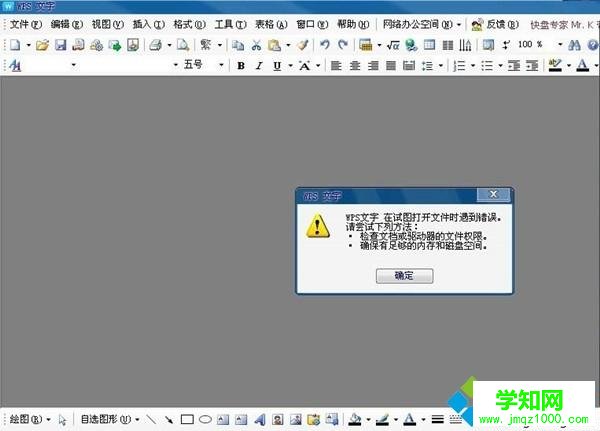Open the 视图 menu
This screenshot has height=431, width=600.
click(108, 24)
